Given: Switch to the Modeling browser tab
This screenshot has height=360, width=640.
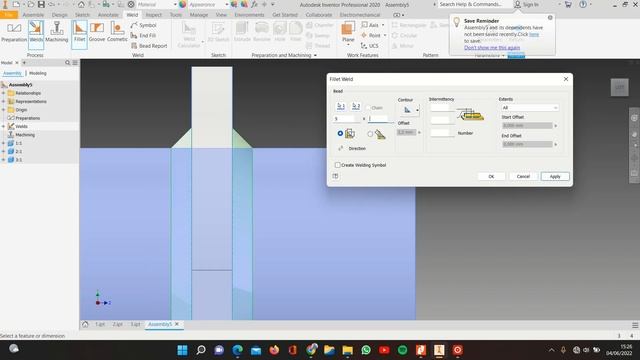Looking at the screenshot, I should pos(38,73).
